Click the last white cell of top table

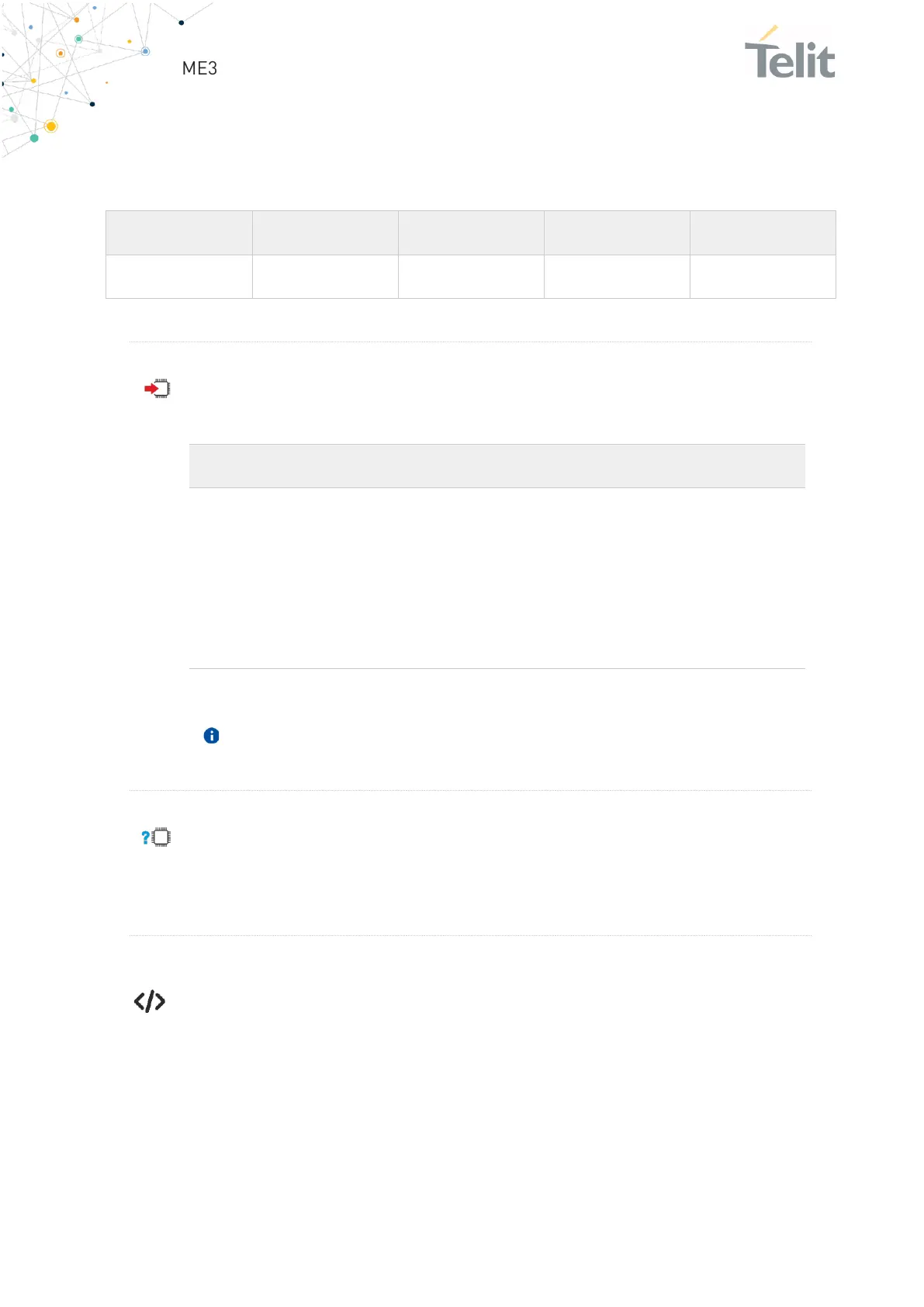[763, 277]
